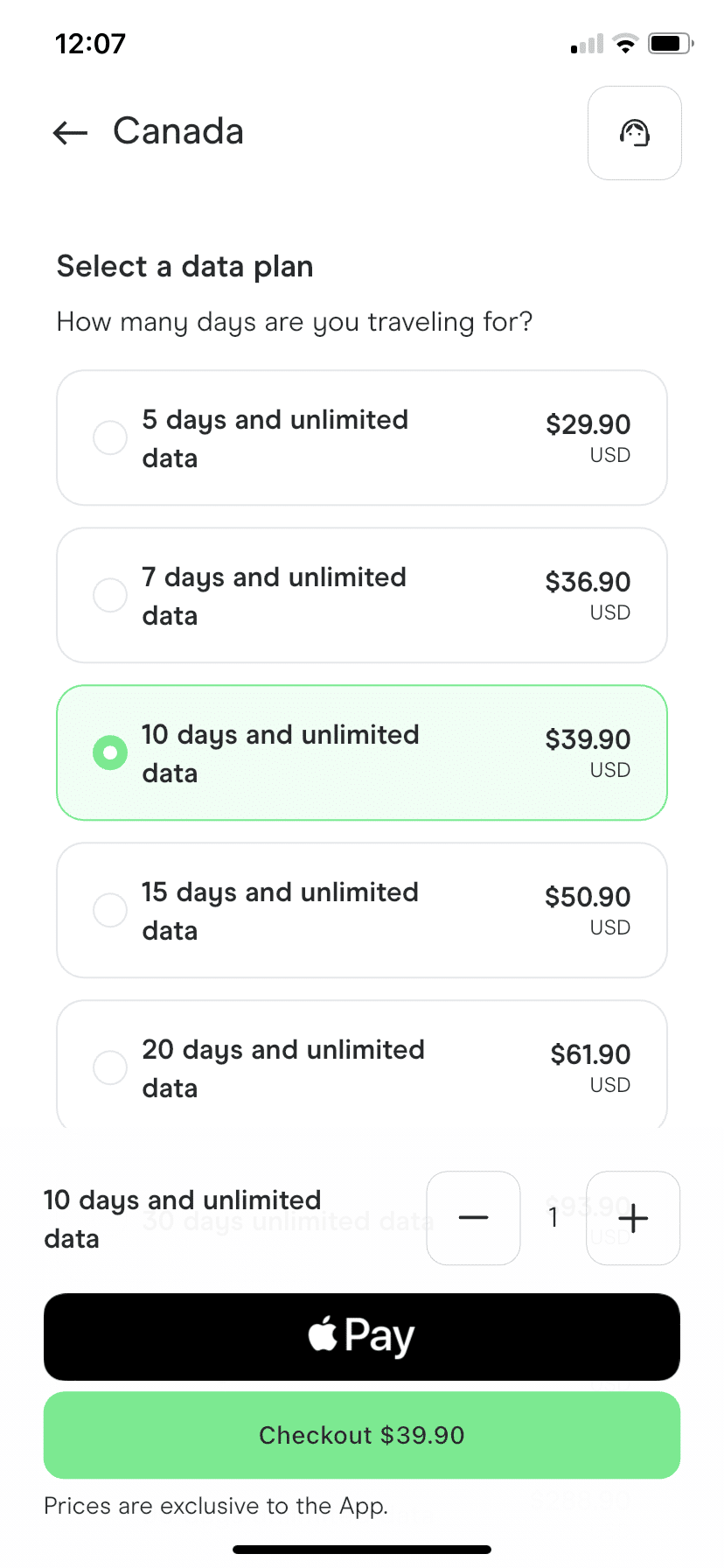
Task: Choose the 20 days plan radio button
Action: (110, 1067)
